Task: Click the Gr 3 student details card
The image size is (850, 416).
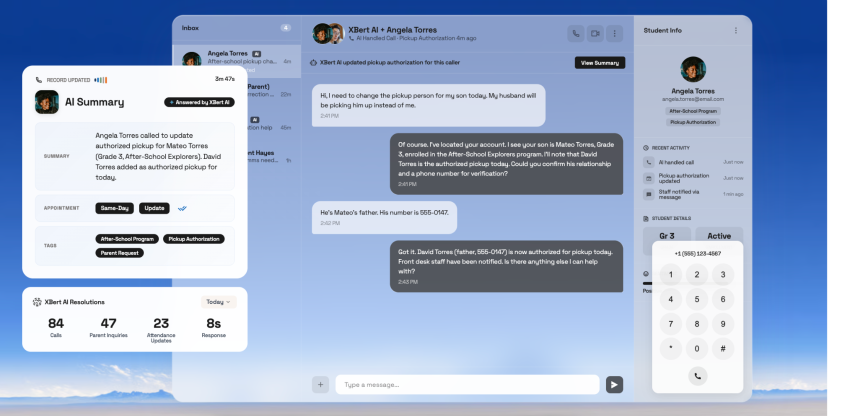Action: tap(667, 235)
